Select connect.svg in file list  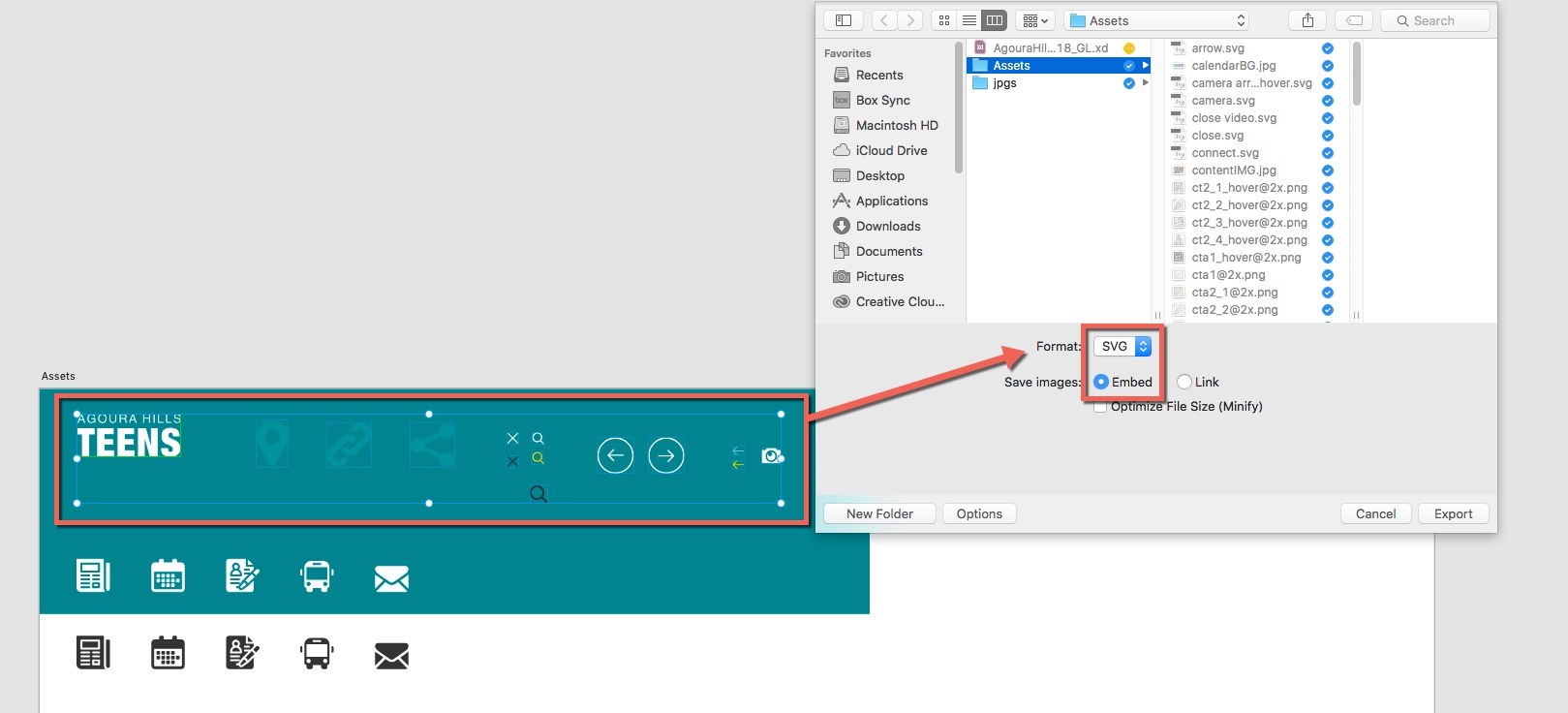point(1225,152)
